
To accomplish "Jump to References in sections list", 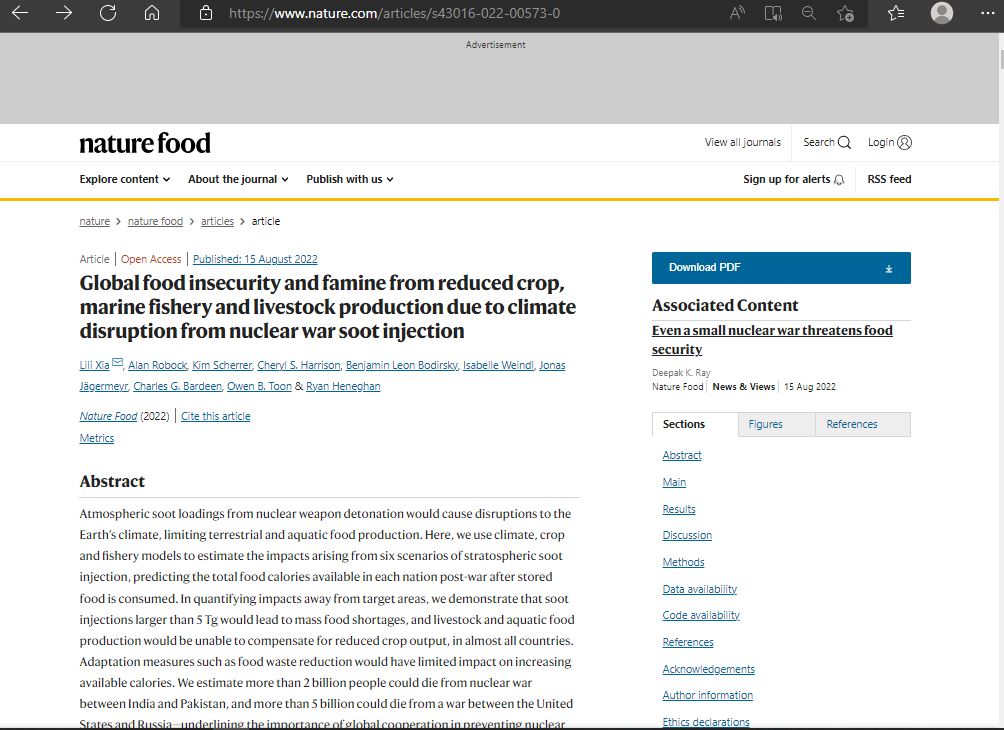I will coord(688,642).
